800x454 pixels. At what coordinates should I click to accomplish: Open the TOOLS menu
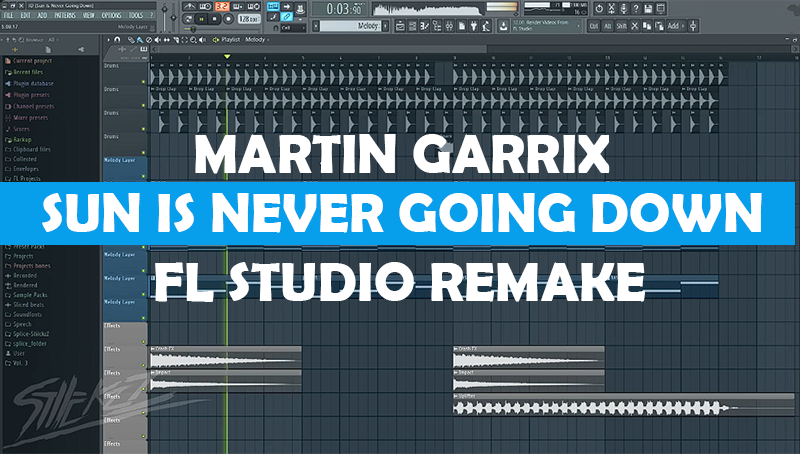136,15
